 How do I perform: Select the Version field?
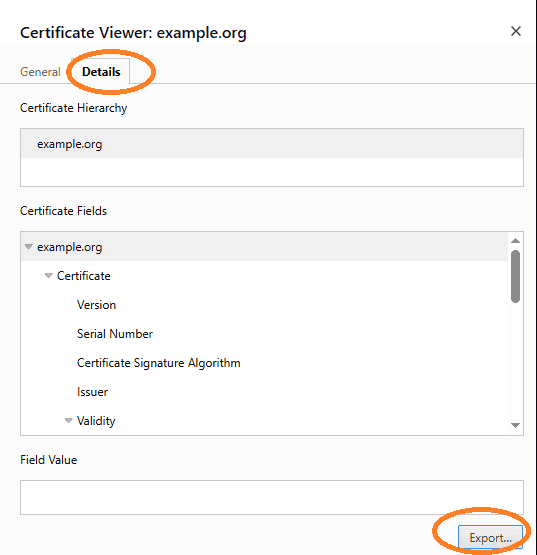[x=264, y=305]
